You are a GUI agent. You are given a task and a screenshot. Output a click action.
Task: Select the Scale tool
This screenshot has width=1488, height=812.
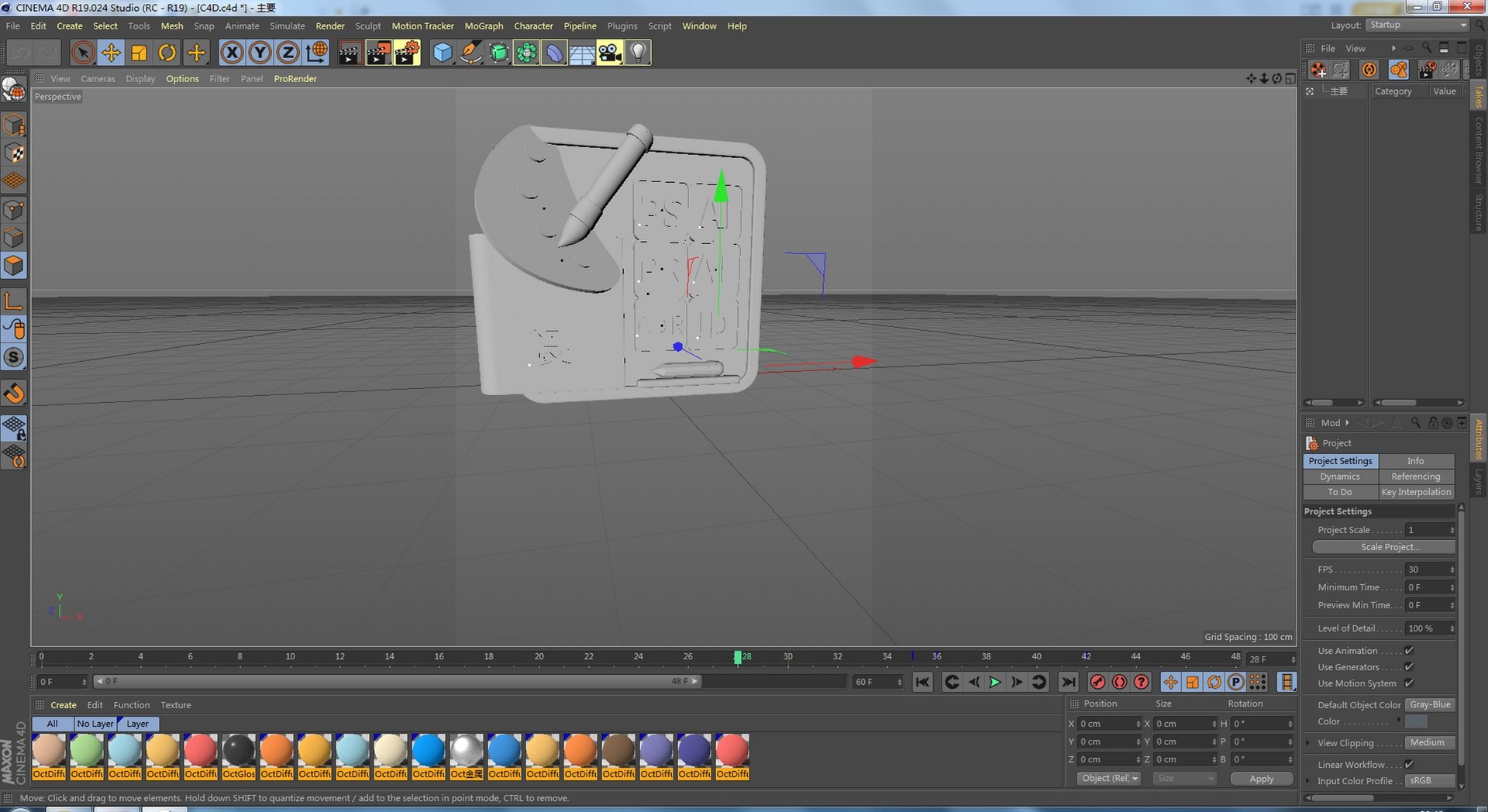point(139,53)
